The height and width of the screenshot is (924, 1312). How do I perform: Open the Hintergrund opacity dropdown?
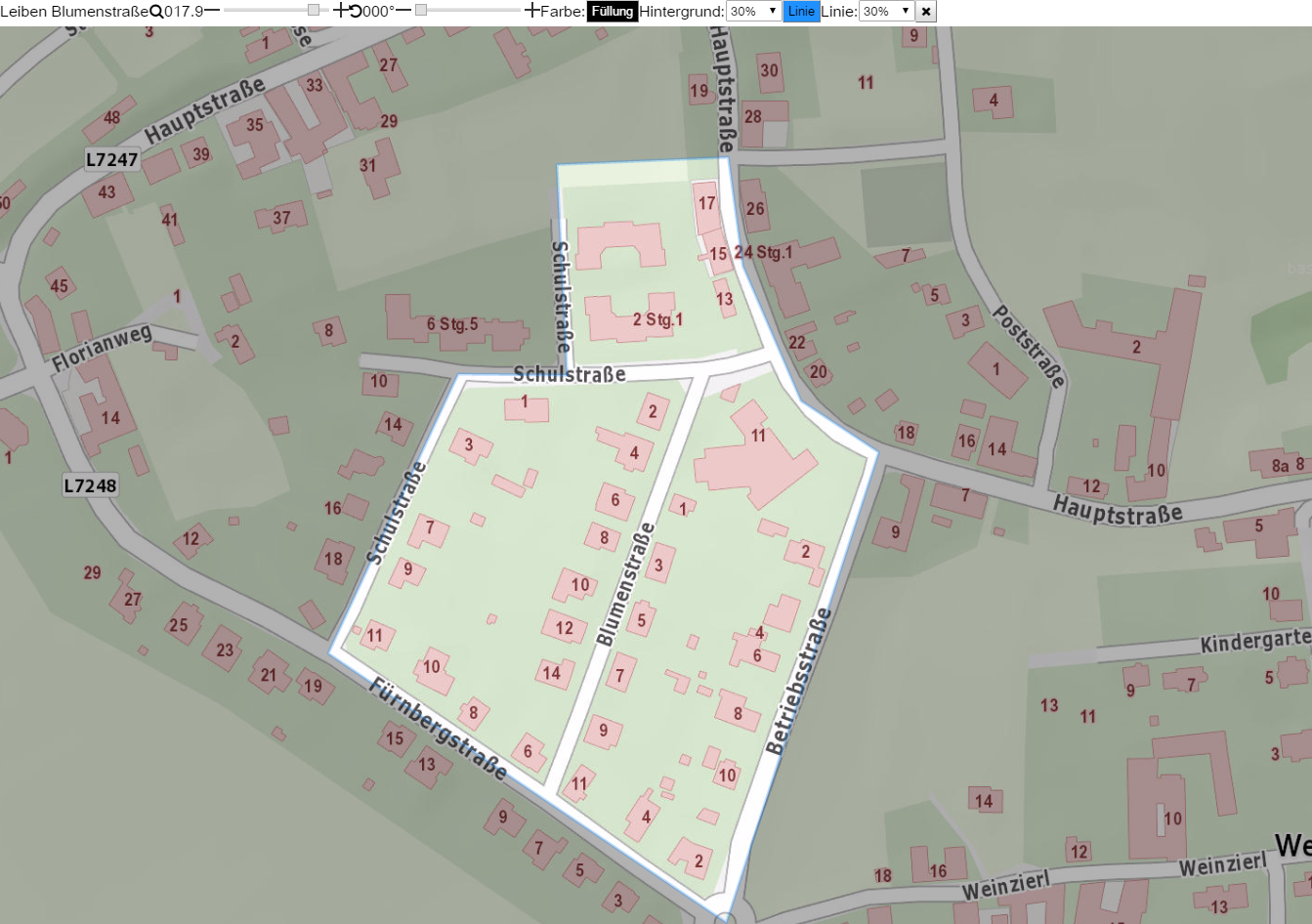click(753, 12)
